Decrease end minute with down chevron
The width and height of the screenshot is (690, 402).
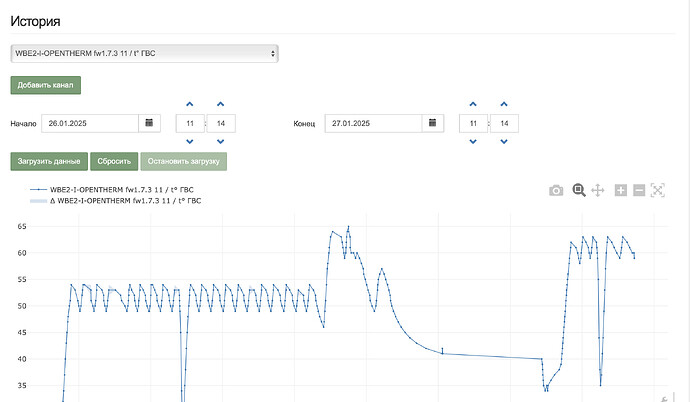(x=504, y=142)
